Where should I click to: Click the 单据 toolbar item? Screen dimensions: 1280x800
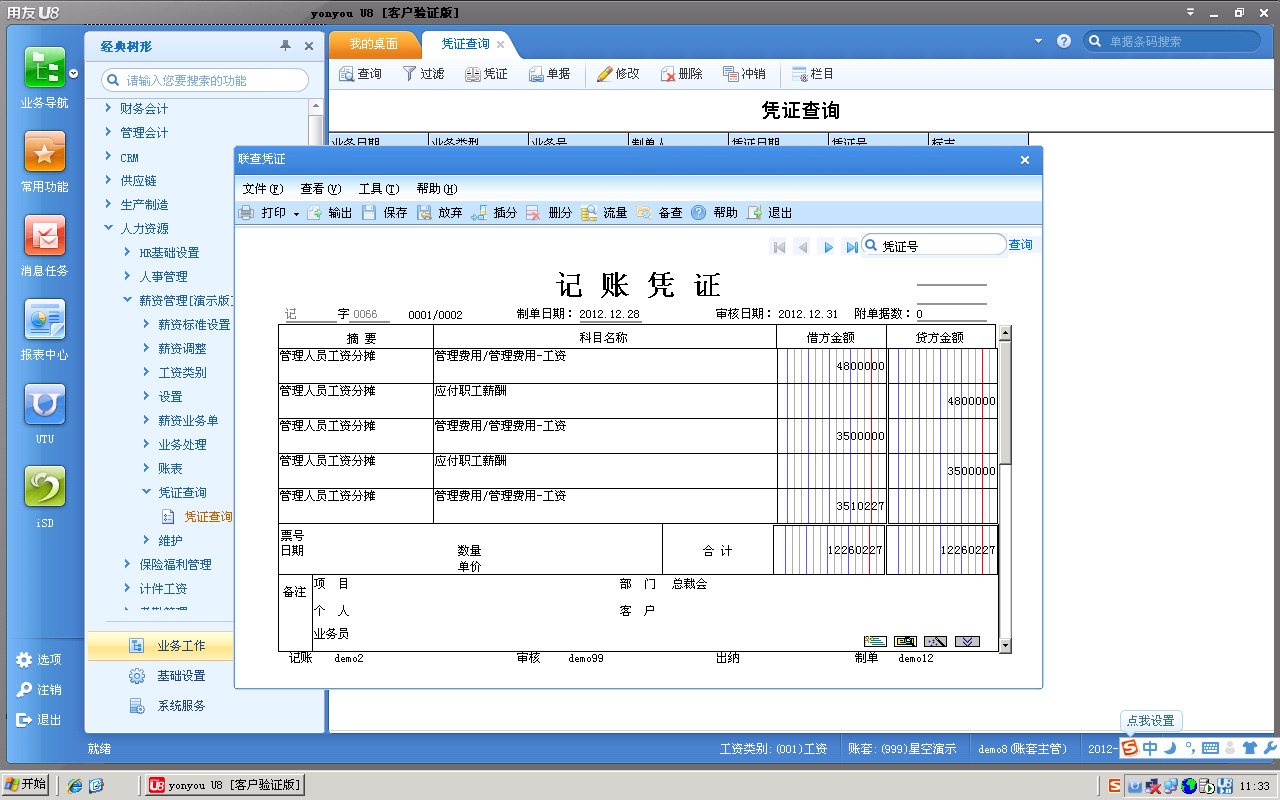(x=549, y=74)
